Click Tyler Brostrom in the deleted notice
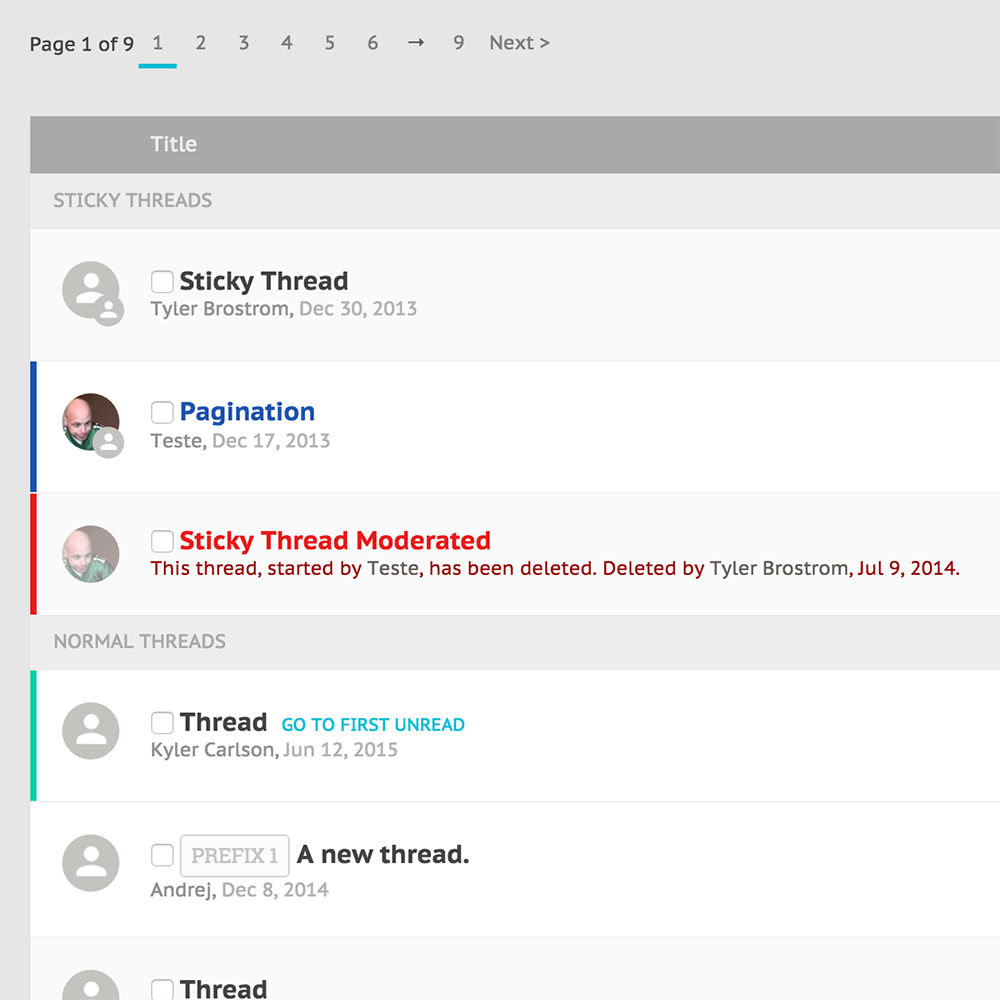This screenshot has width=1000, height=1000. pyautogui.click(x=779, y=568)
